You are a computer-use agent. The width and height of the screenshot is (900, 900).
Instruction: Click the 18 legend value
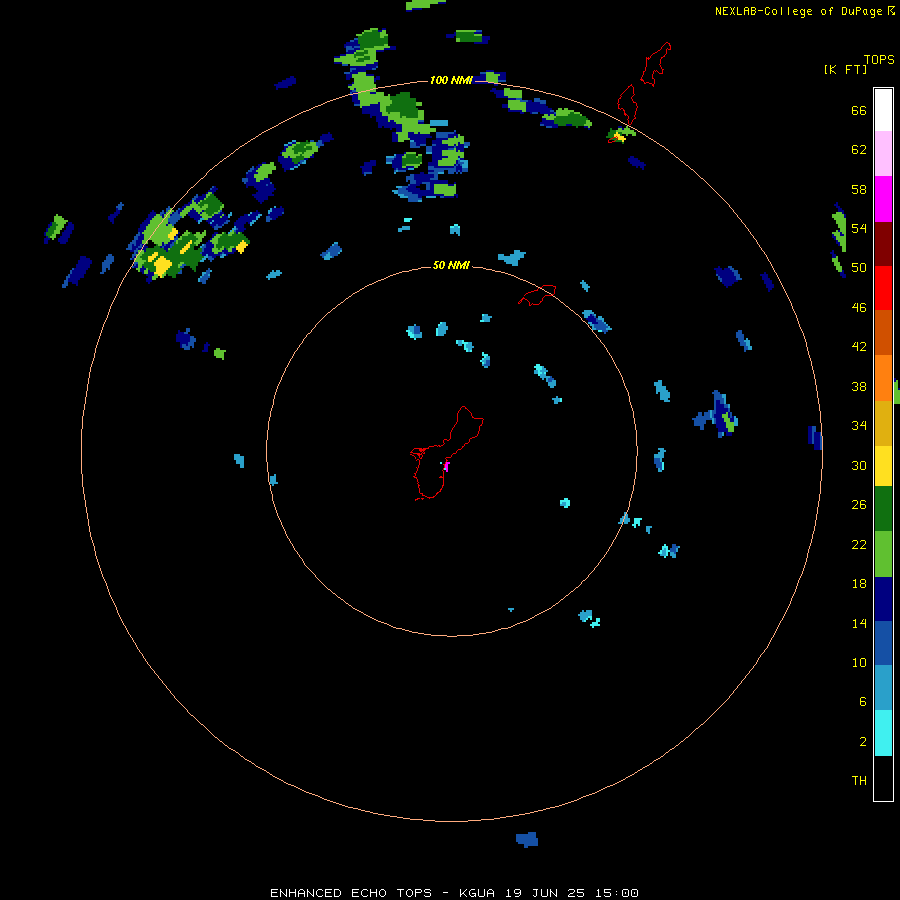[x=859, y=584]
